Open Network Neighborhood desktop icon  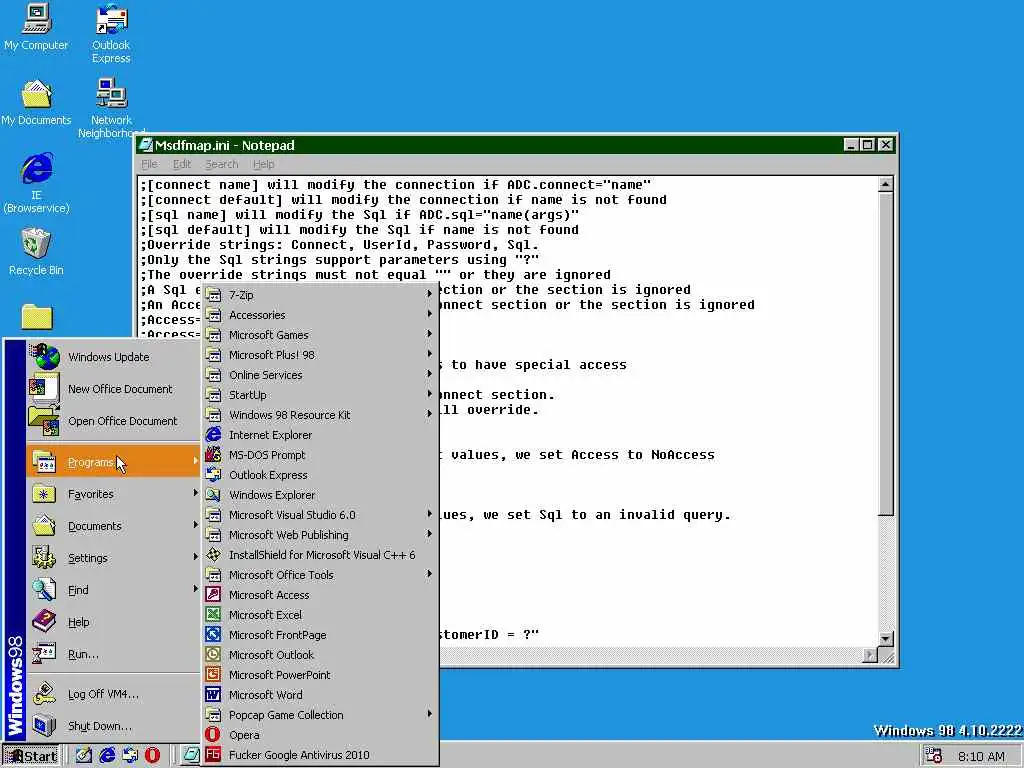click(111, 108)
